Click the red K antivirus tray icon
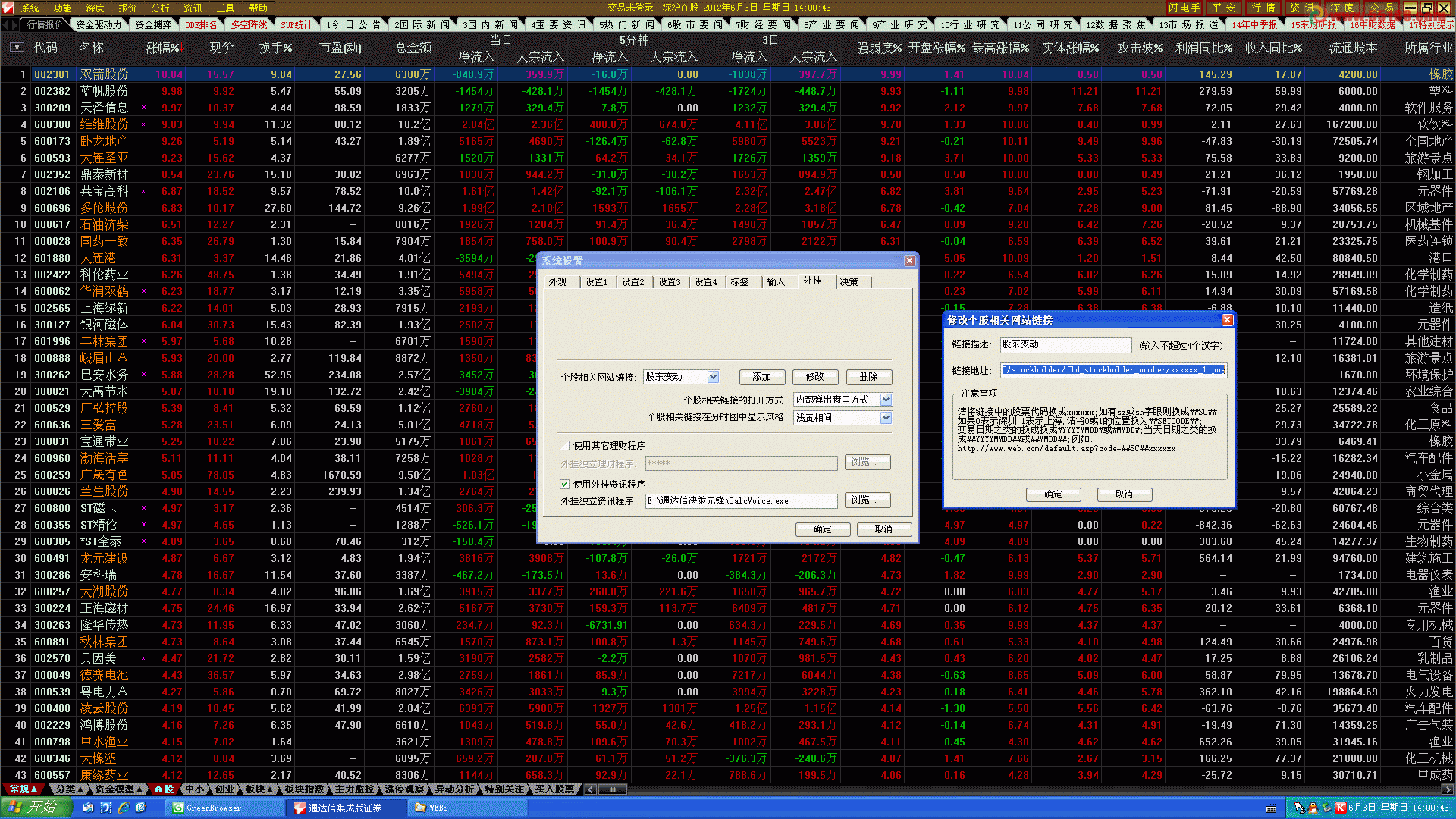 (1341, 808)
